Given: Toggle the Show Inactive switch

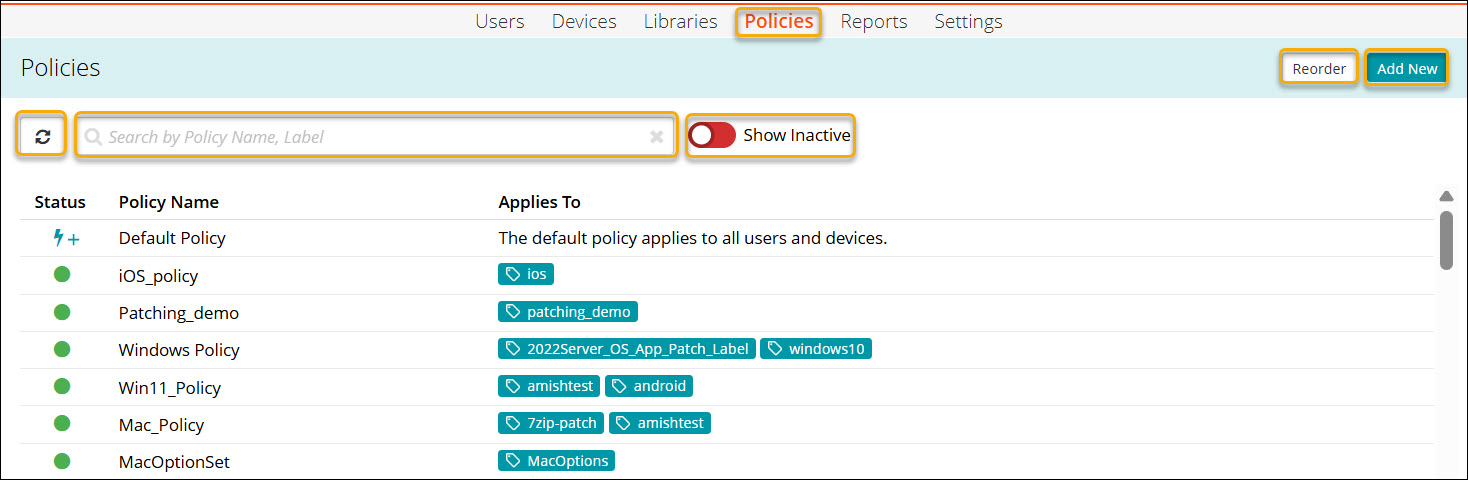Looking at the screenshot, I should click(x=712, y=135).
